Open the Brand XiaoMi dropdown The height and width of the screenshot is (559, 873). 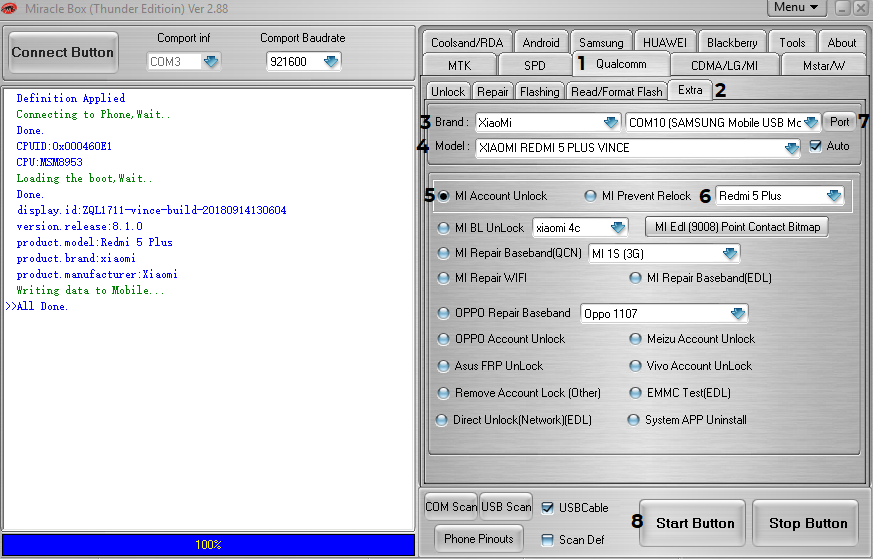pos(611,122)
